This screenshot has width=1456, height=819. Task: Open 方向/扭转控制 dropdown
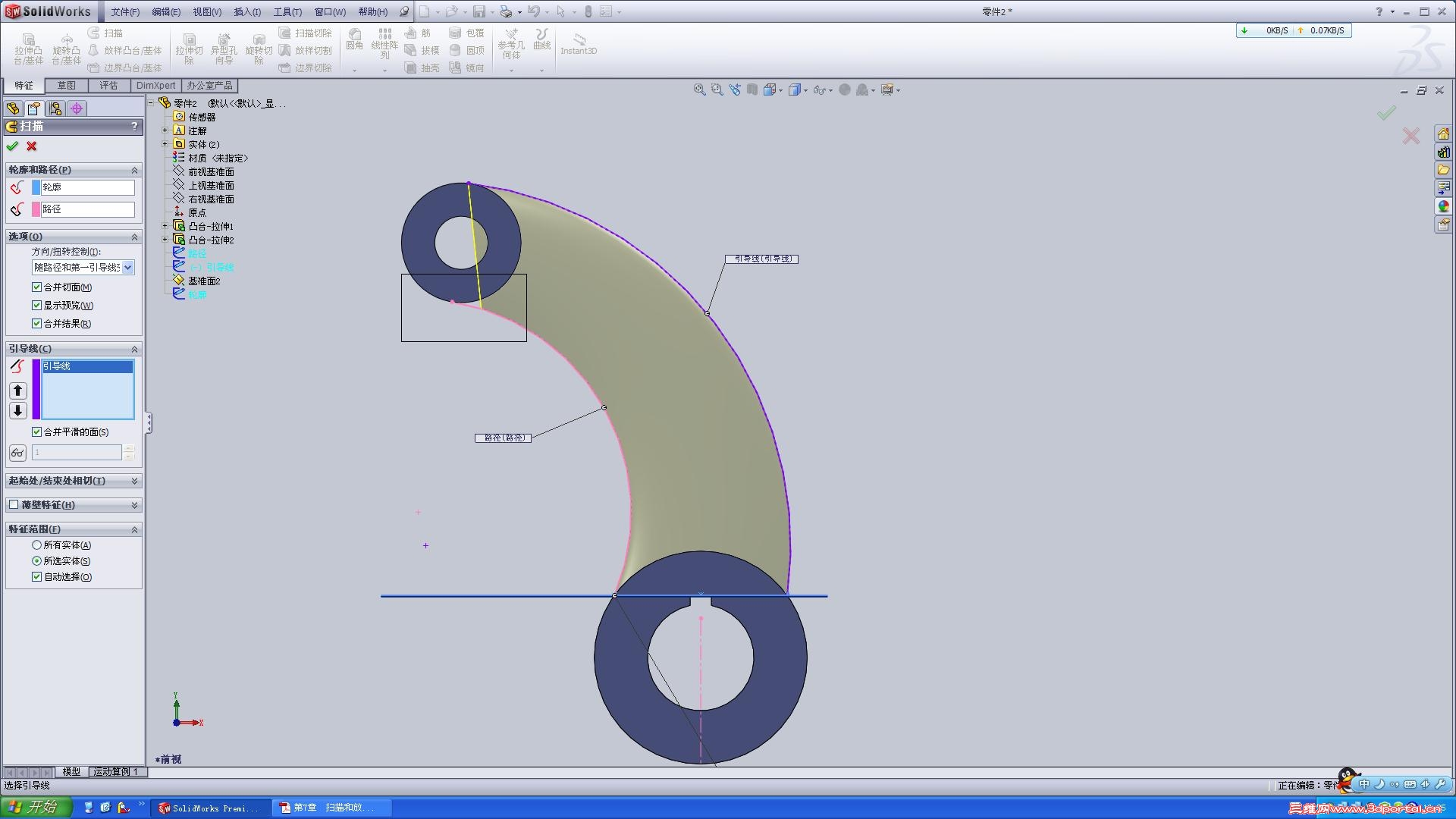(128, 268)
